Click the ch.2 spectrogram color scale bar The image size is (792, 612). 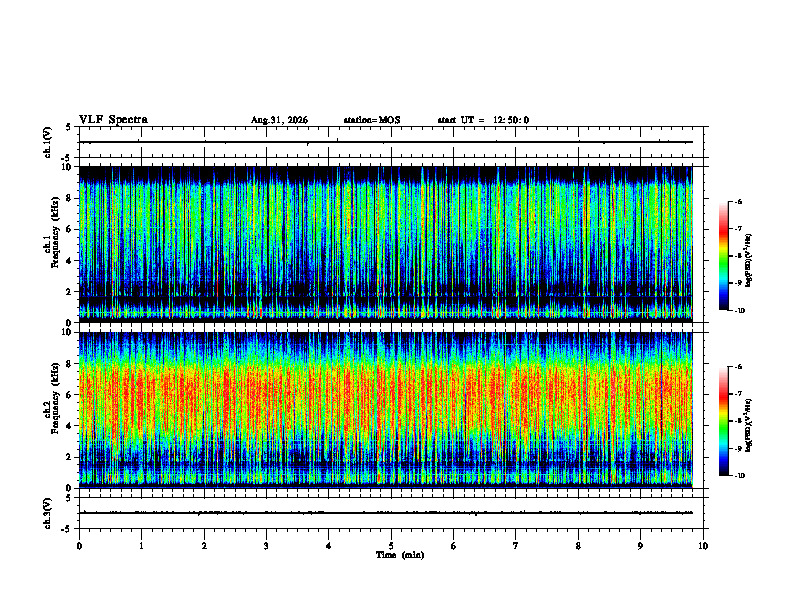[x=723, y=421]
